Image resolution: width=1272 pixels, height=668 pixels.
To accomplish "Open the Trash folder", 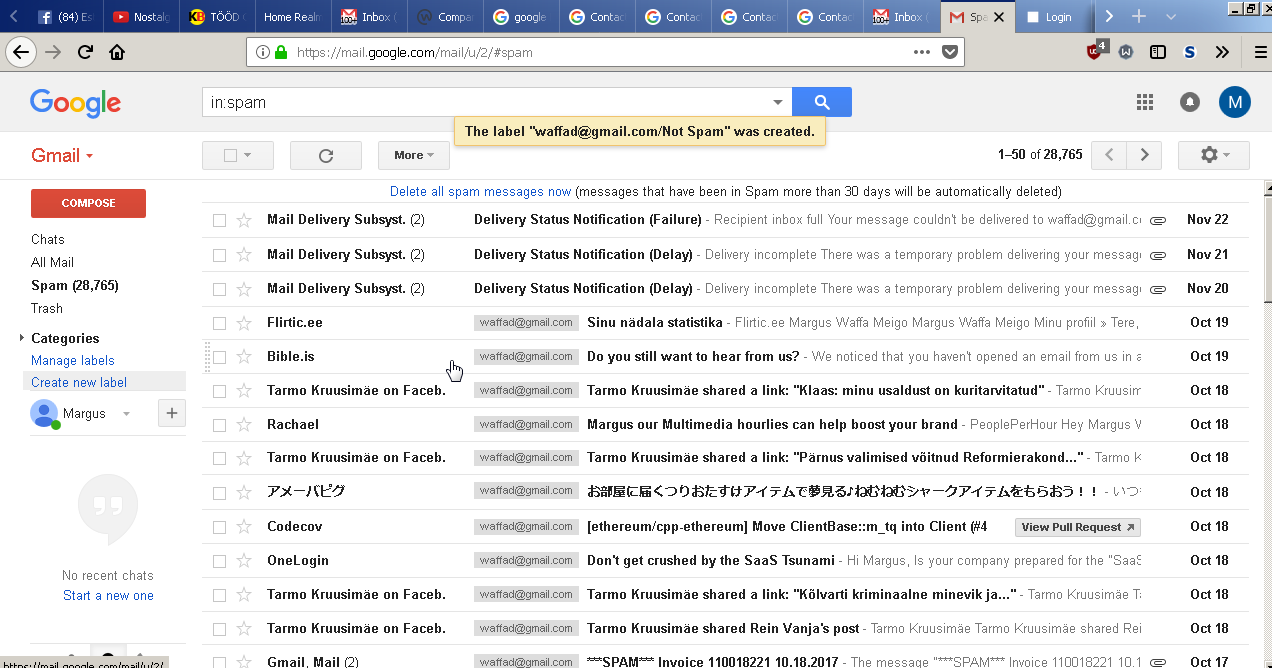I will coord(47,308).
